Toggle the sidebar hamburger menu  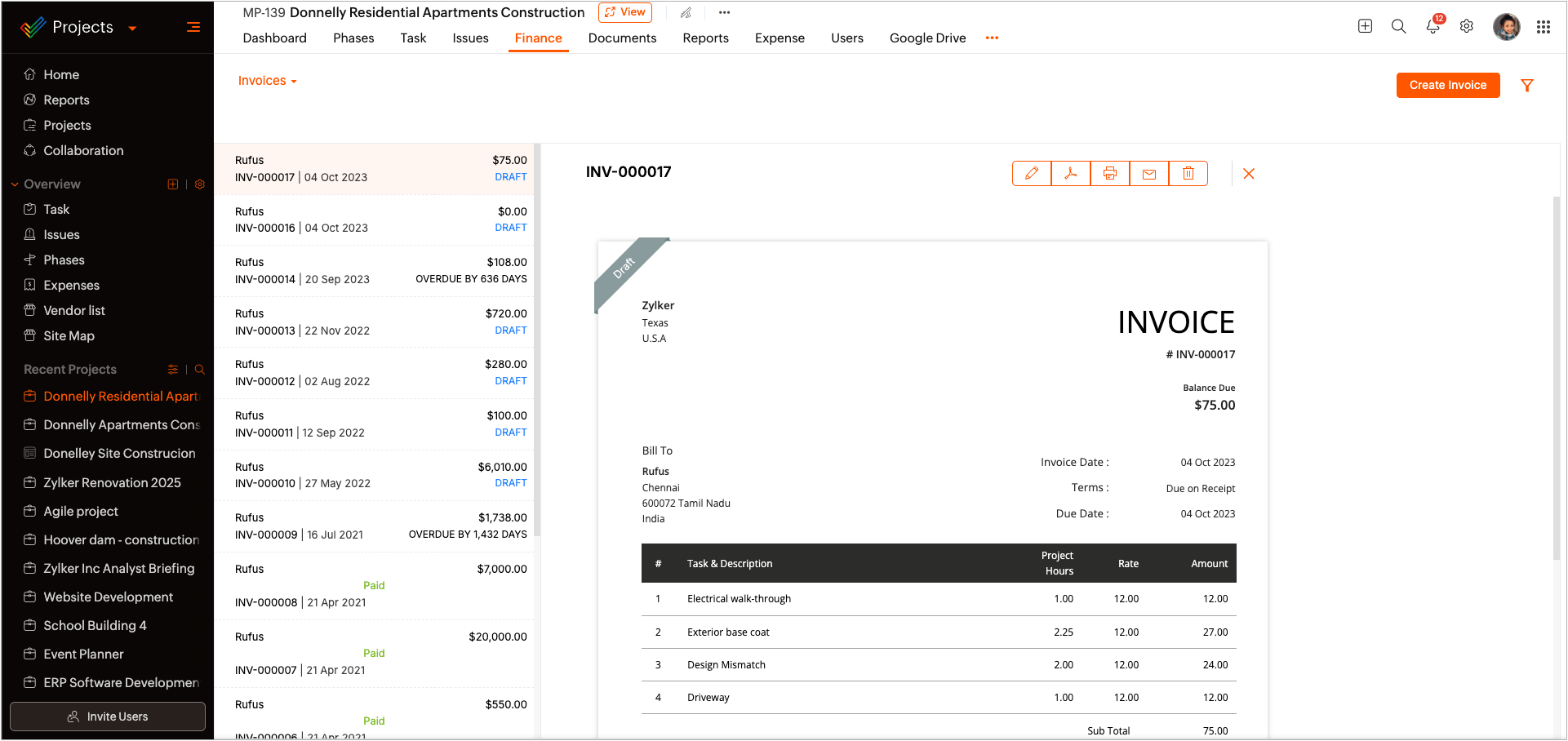point(193,27)
